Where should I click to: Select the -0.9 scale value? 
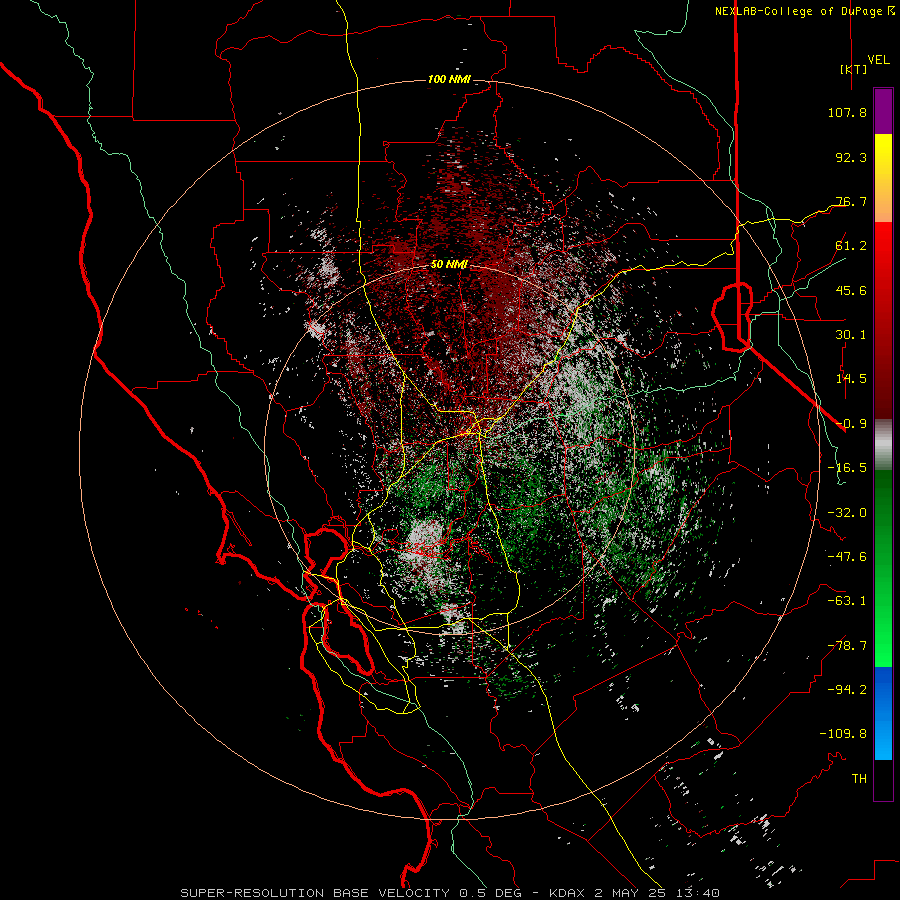click(x=851, y=424)
